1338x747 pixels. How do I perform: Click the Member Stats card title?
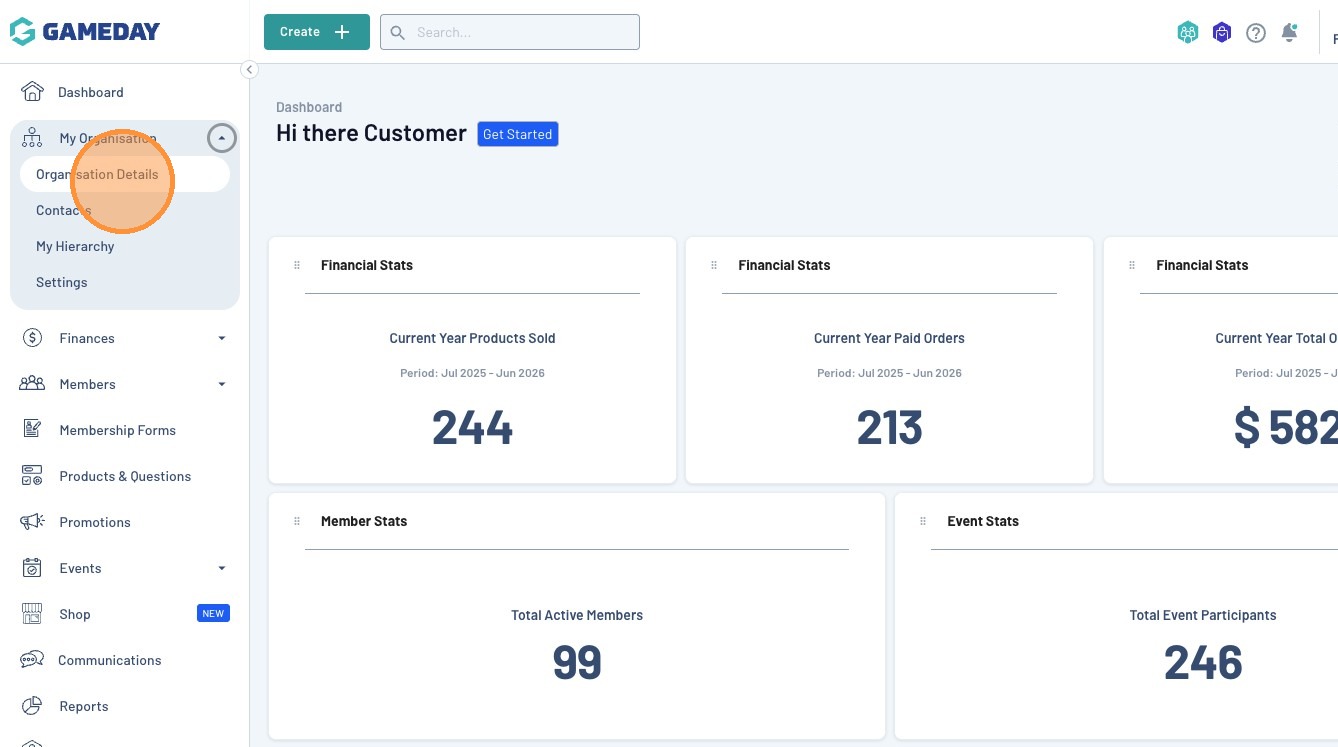pyautogui.click(x=364, y=521)
